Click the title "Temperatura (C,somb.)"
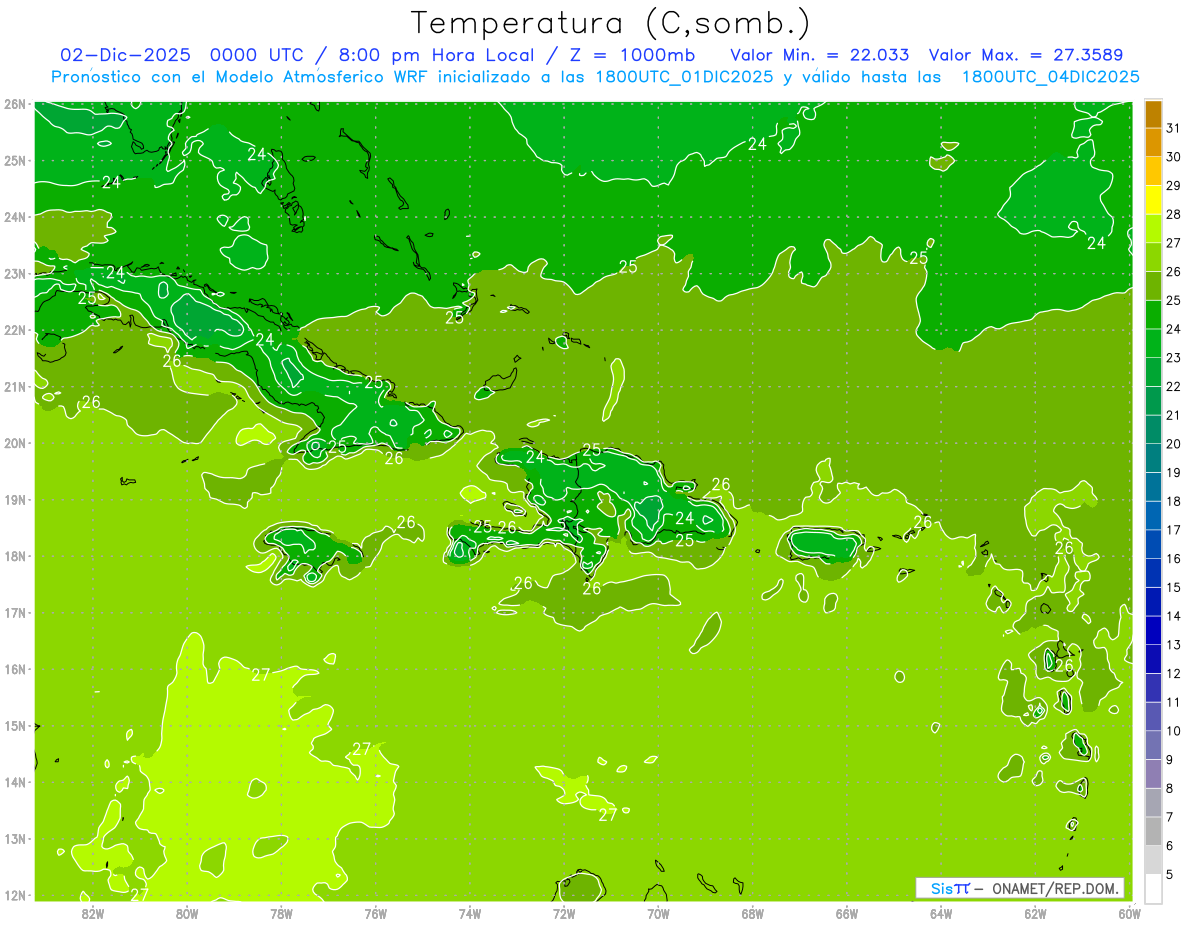The width and height of the screenshot is (1200, 927). [x=610, y=23]
